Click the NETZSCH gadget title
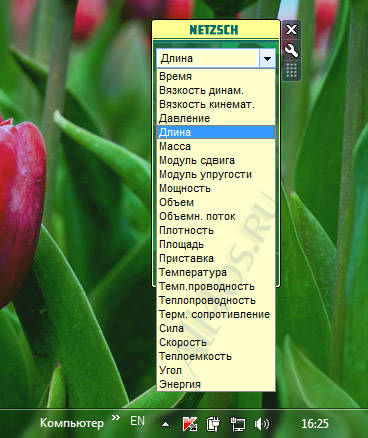The image size is (368, 438). pos(214,30)
